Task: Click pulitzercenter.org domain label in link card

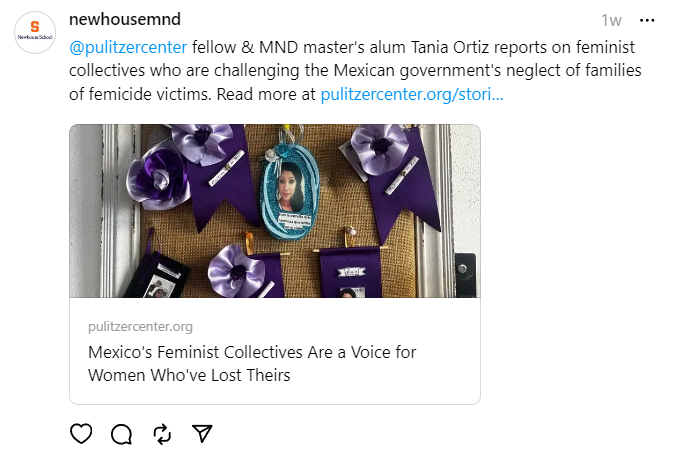Action: [140, 326]
